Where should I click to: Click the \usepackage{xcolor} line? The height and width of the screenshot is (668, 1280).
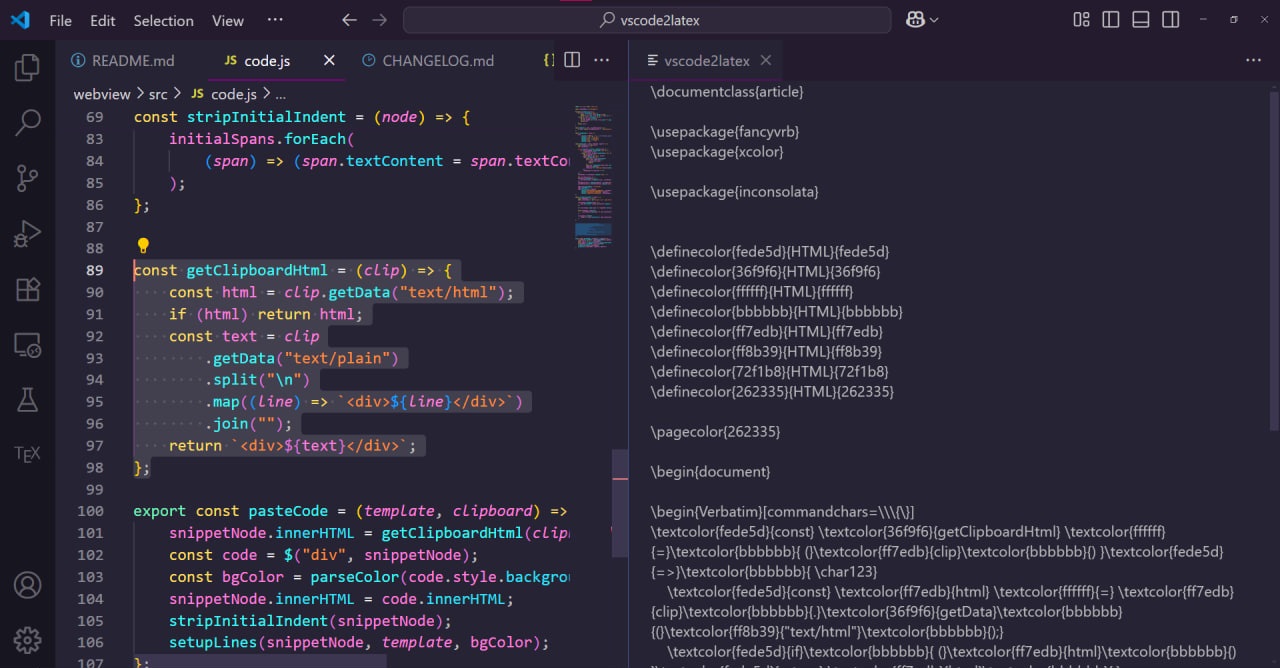[x=717, y=151]
